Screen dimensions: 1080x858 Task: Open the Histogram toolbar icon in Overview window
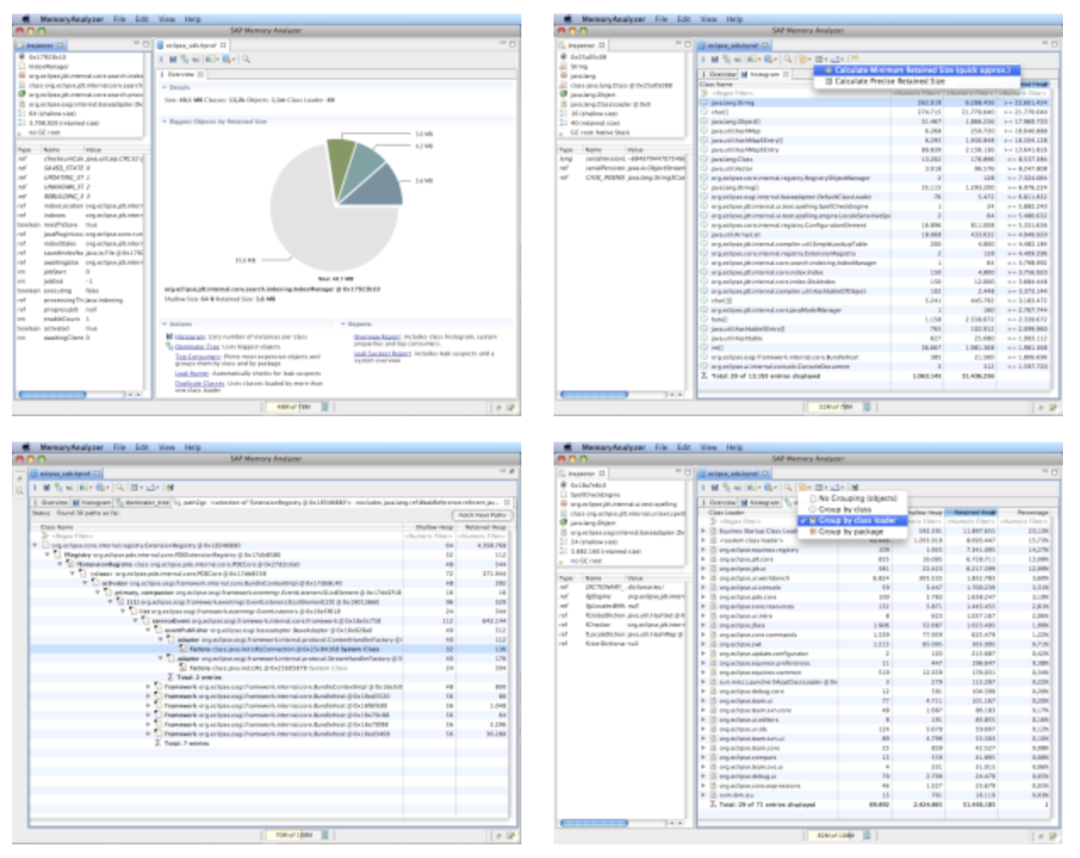(174, 60)
